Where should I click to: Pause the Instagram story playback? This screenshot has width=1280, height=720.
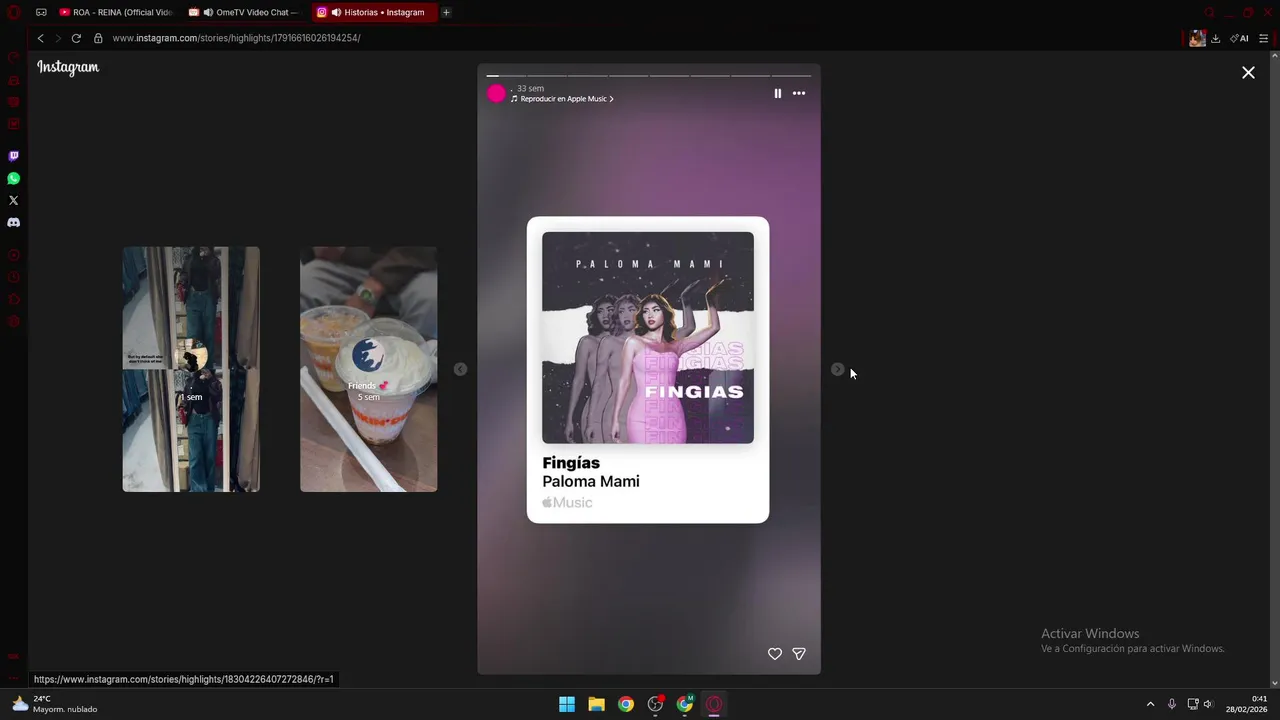(778, 93)
